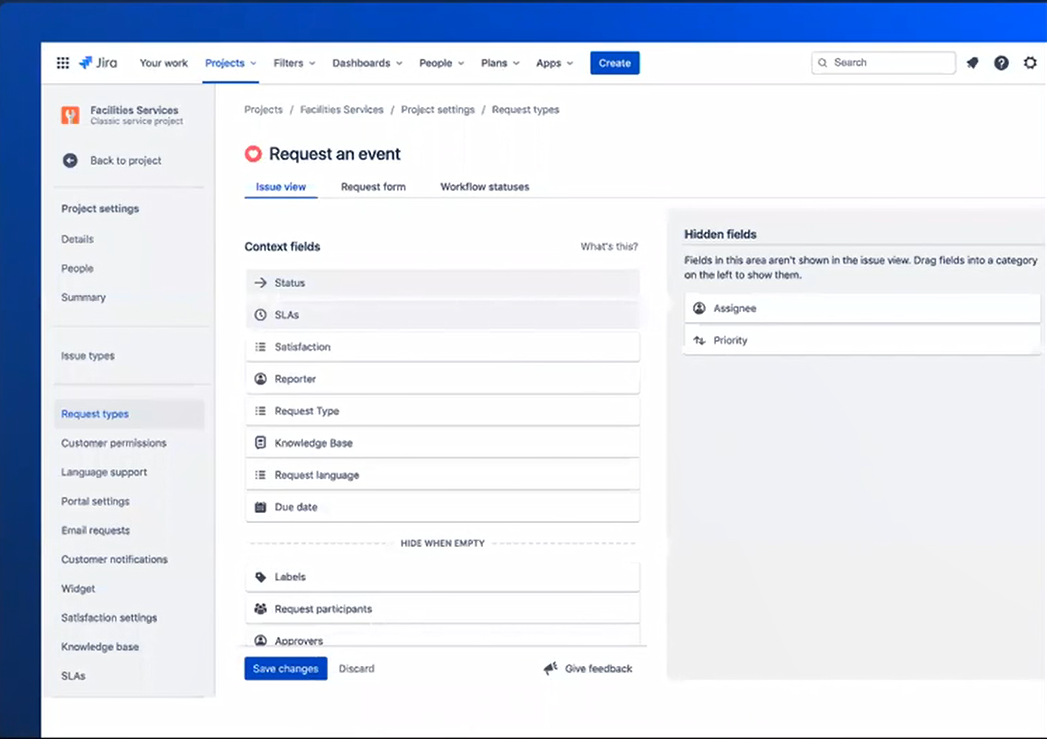Go to Projects in the breadcrumb
This screenshot has width=1047, height=739.
point(264,109)
